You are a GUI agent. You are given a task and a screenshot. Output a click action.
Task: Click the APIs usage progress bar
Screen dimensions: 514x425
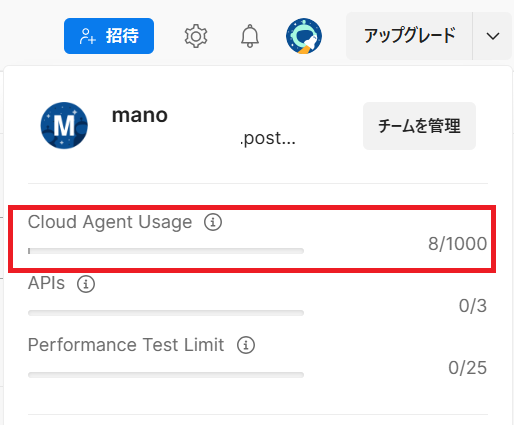[x=166, y=313]
